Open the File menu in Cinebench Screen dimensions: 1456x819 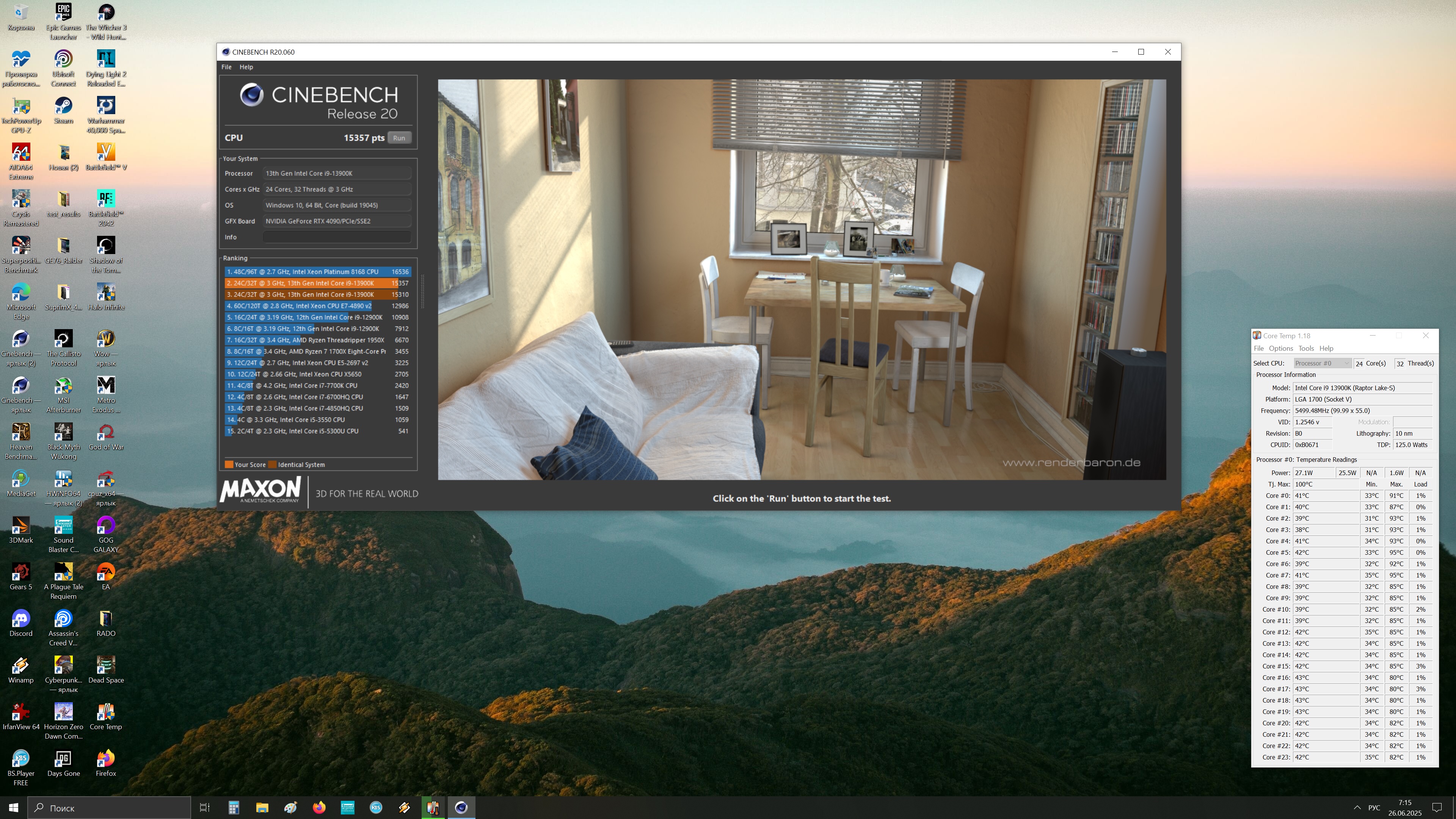pos(226,67)
